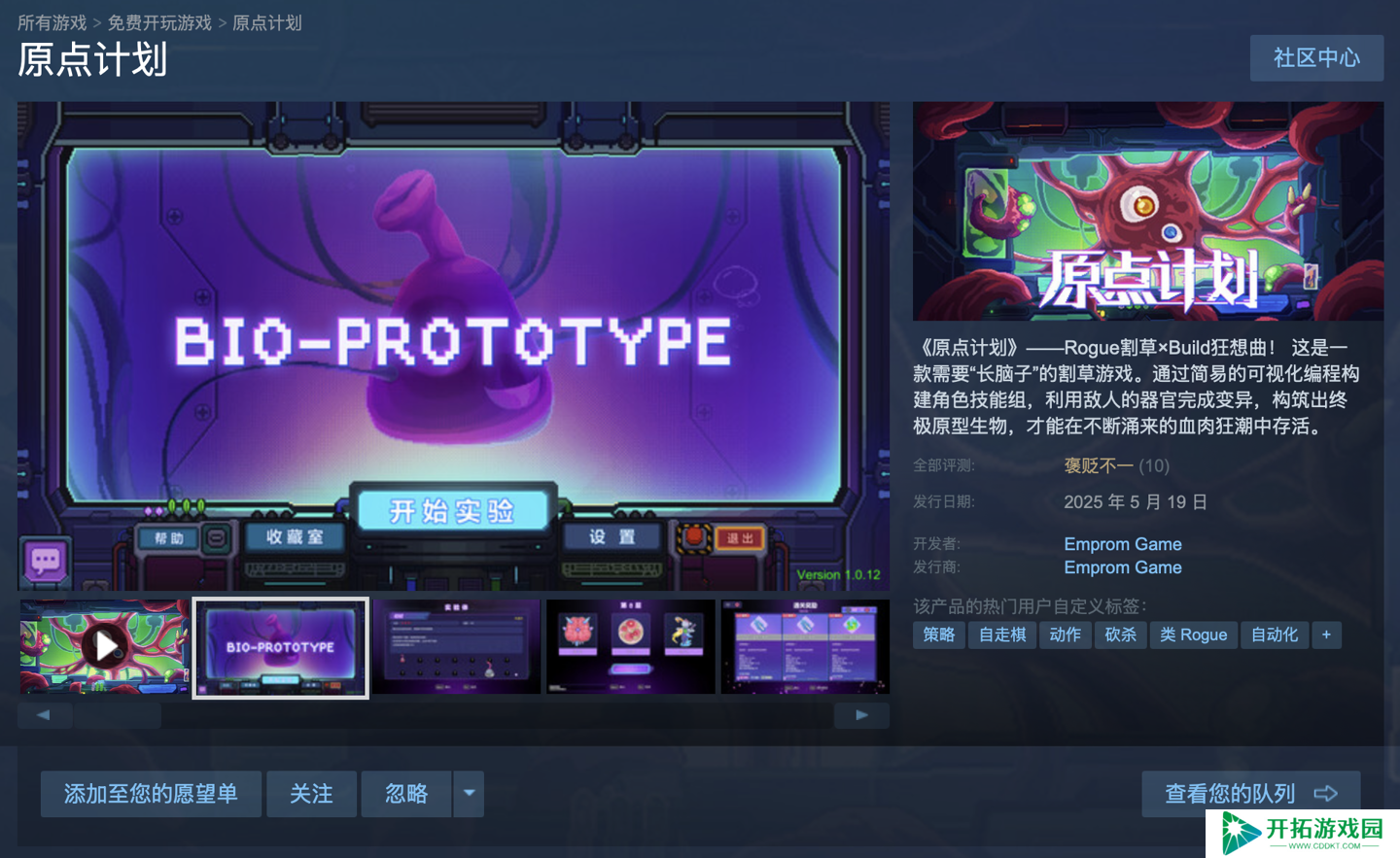Open the 褒贬不一 reviews summary link
Image resolution: width=1400 pixels, height=858 pixels.
[1099, 465]
